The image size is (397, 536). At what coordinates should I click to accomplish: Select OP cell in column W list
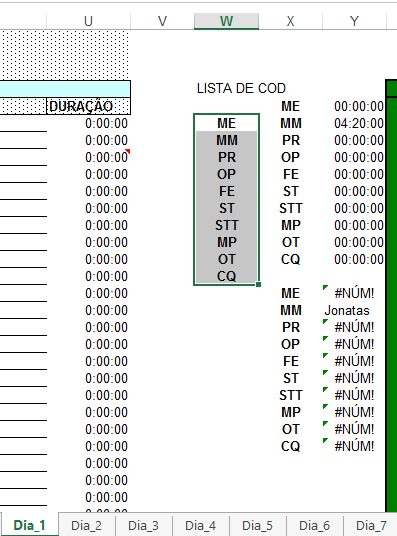tap(226, 174)
